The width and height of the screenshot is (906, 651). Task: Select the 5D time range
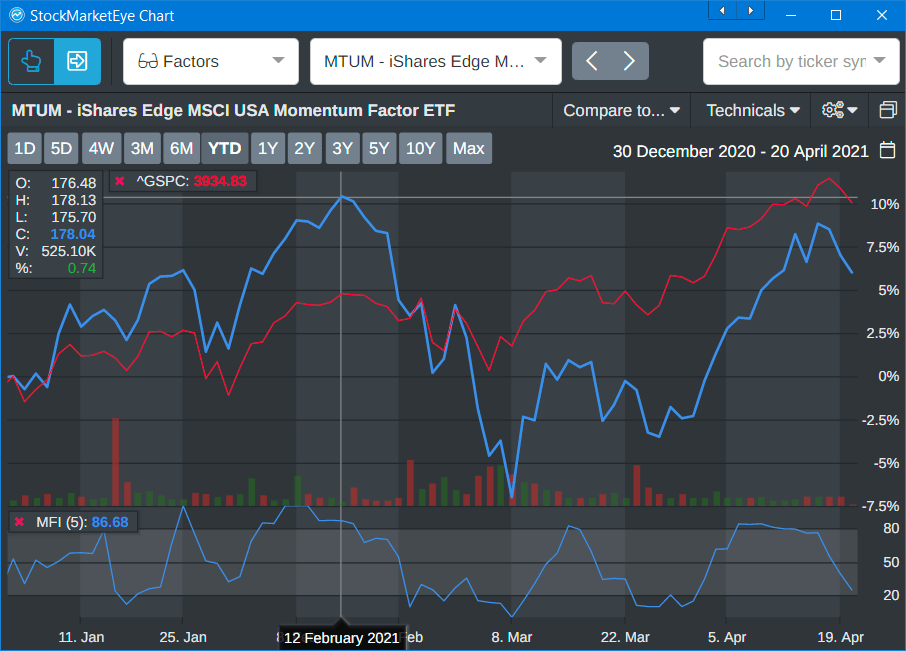point(61,148)
